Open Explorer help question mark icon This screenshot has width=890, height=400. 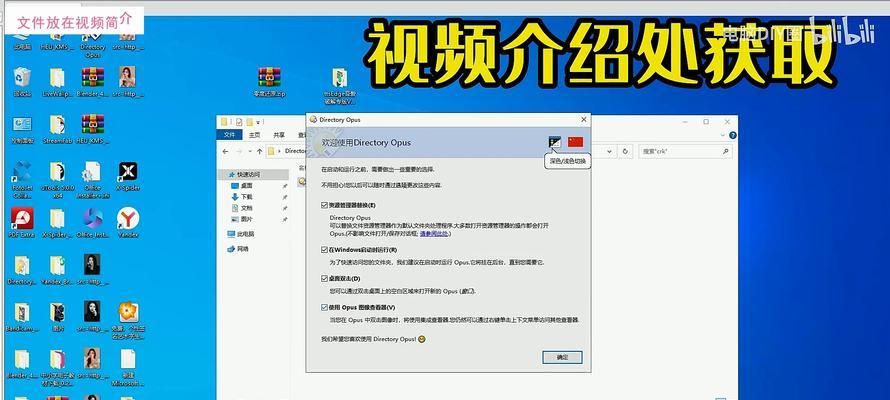point(733,135)
